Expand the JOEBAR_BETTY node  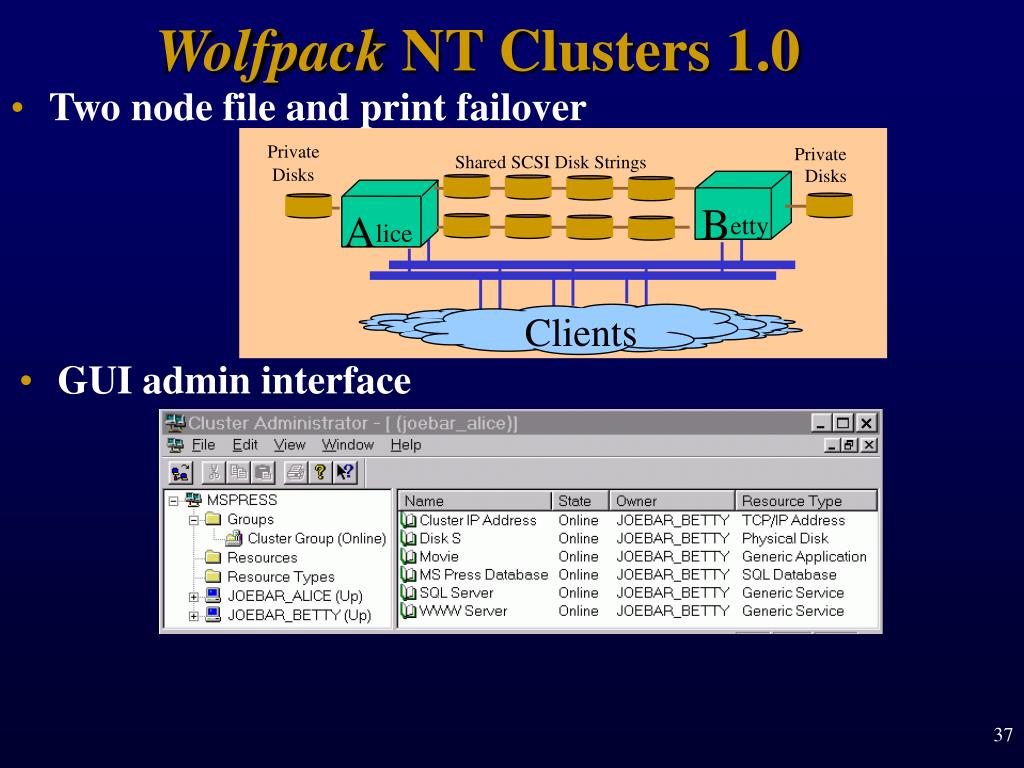pyautogui.click(x=193, y=616)
